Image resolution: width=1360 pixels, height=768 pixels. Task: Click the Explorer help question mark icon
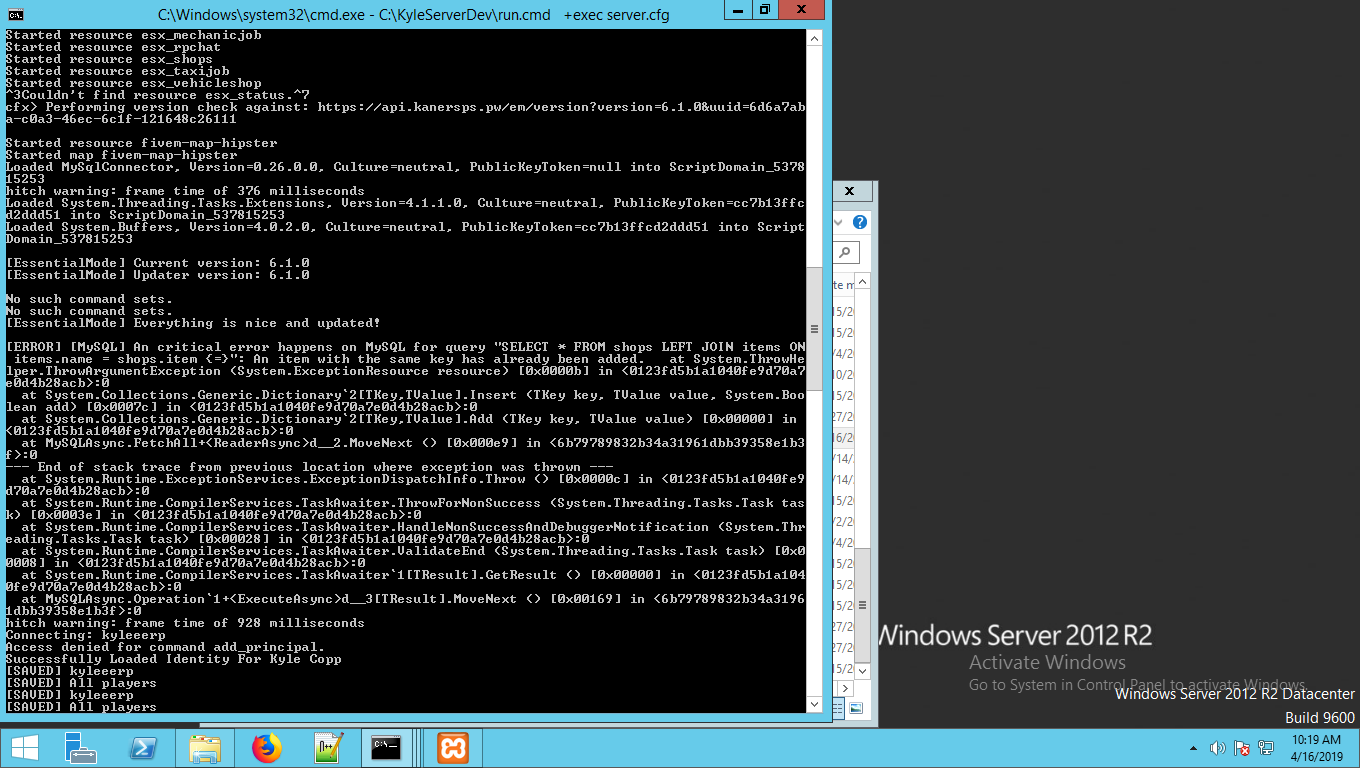pos(859,222)
